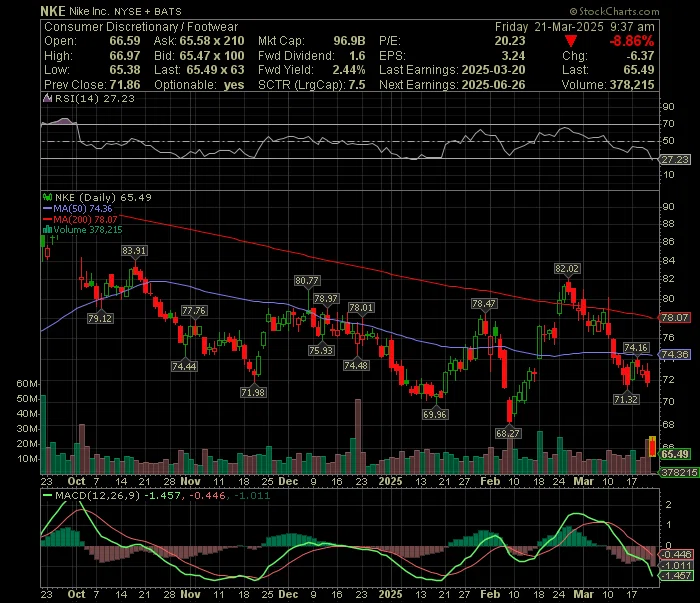Click the MACD(12,26,9) legend label

coord(97,495)
